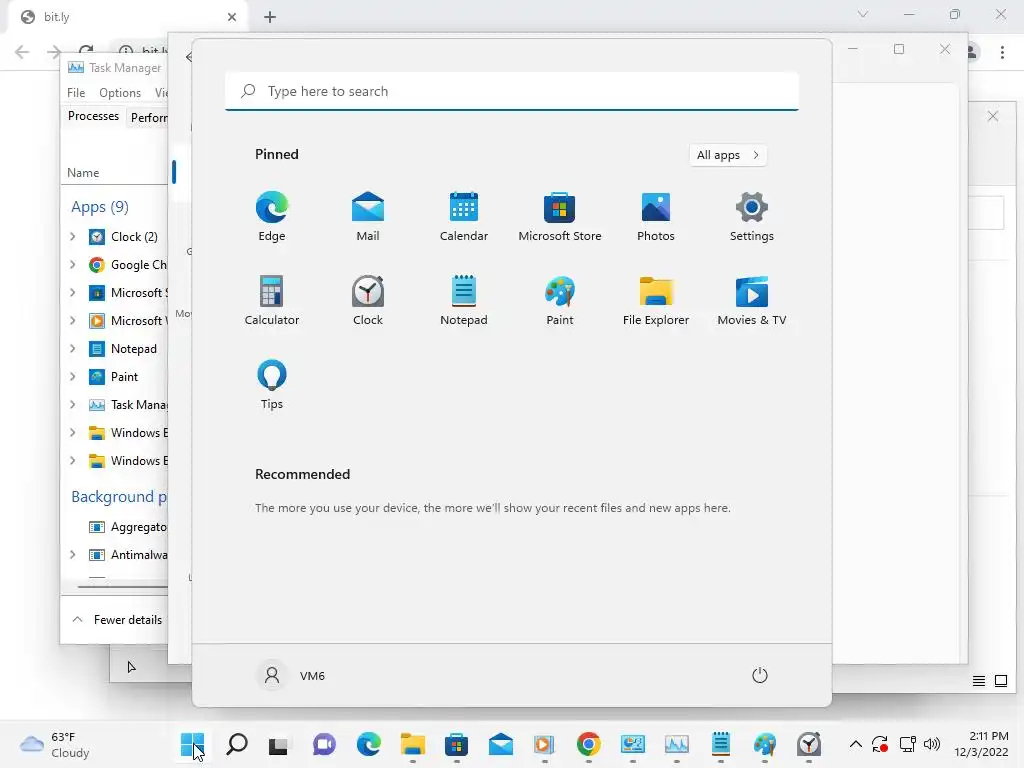1024x768 pixels.
Task: Open Settings from the Start menu
Action: pos(752,217)
